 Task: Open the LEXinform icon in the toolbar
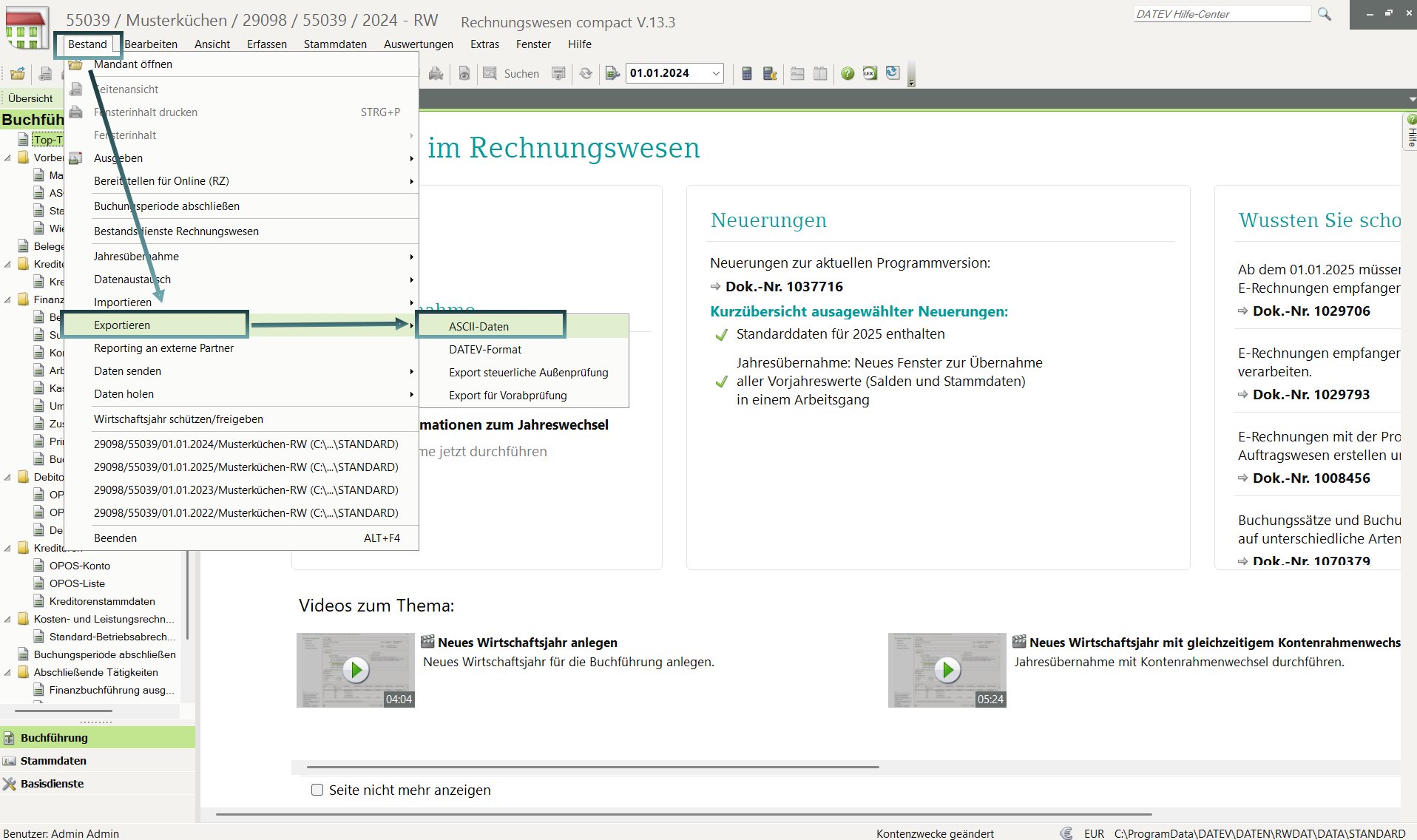[870, 73]
